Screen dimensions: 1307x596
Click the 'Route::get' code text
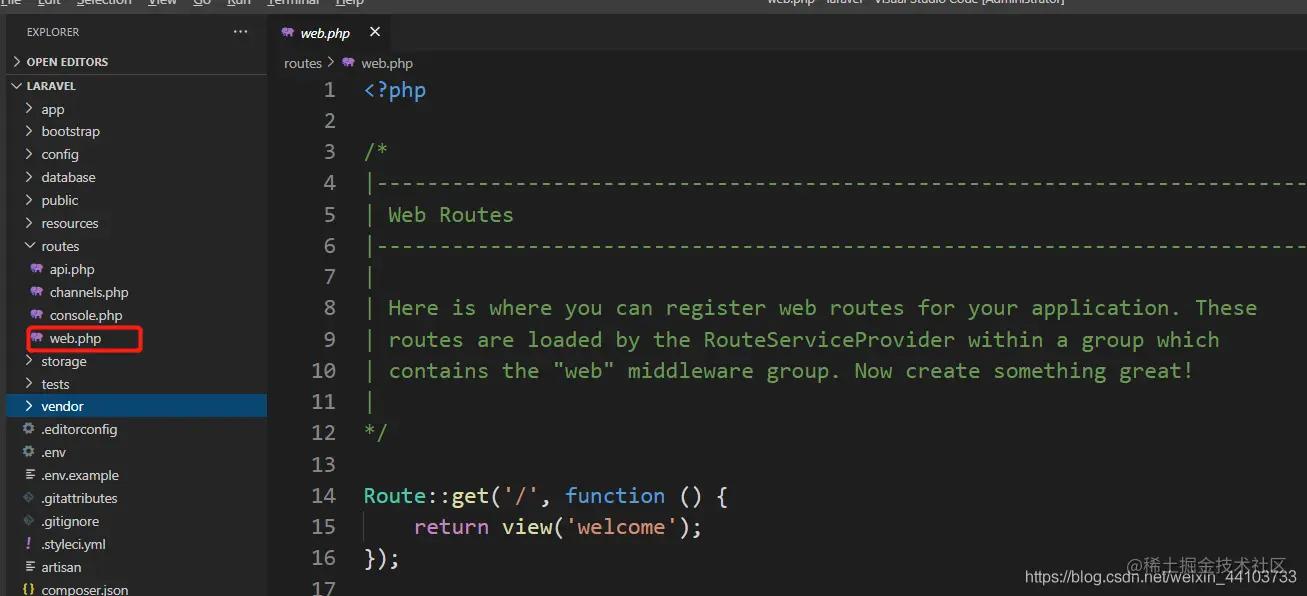tap(427, 496)
